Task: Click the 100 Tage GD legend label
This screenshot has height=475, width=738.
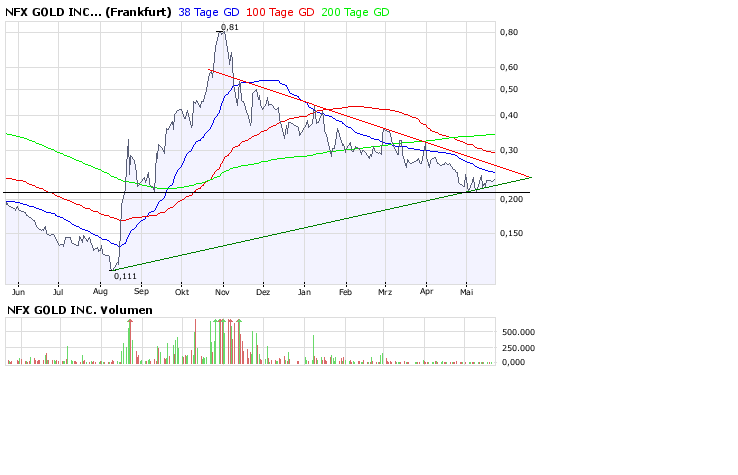Action: (x=280, y=13)
